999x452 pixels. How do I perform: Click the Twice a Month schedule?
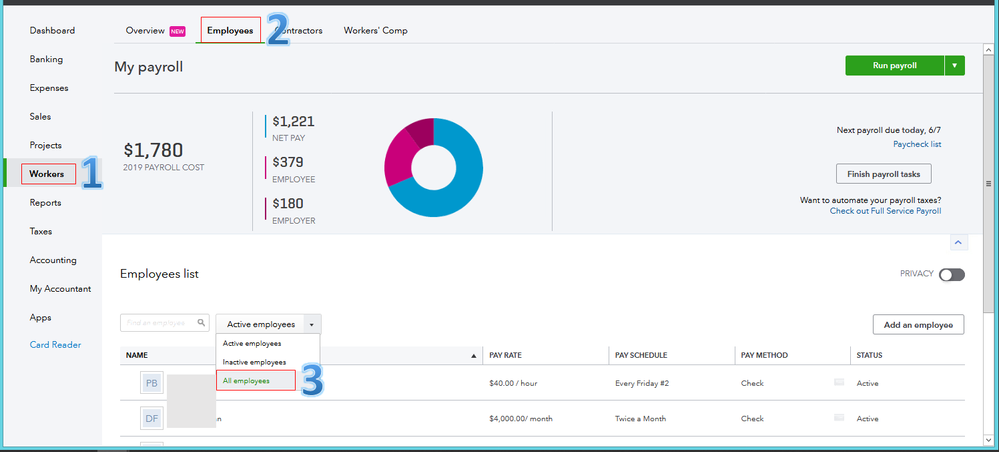point(640,419)
